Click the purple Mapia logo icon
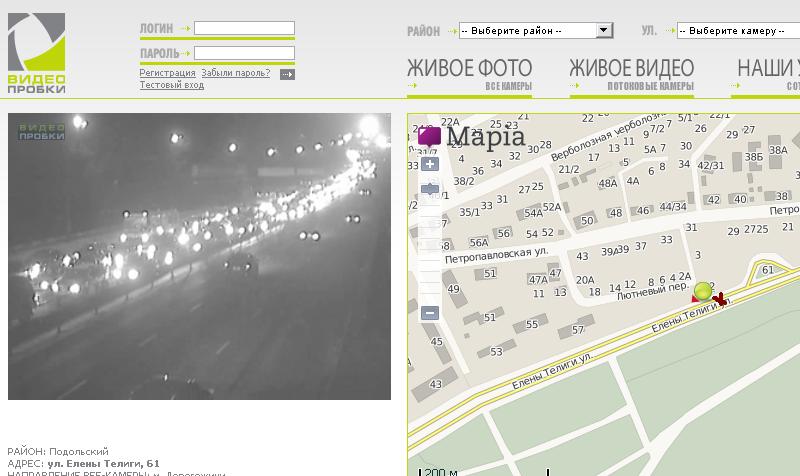 [430, 137]
